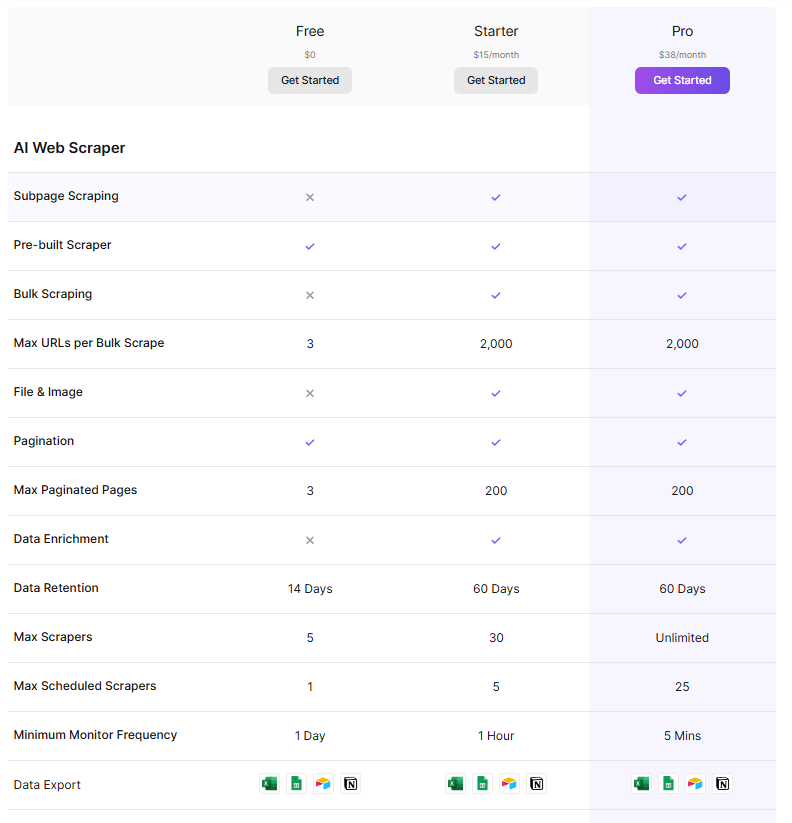This screenshot has width=792, height=823.
Task: Toggle Subpage Scraping checkmark for Starter
Action: click(496, 197)
